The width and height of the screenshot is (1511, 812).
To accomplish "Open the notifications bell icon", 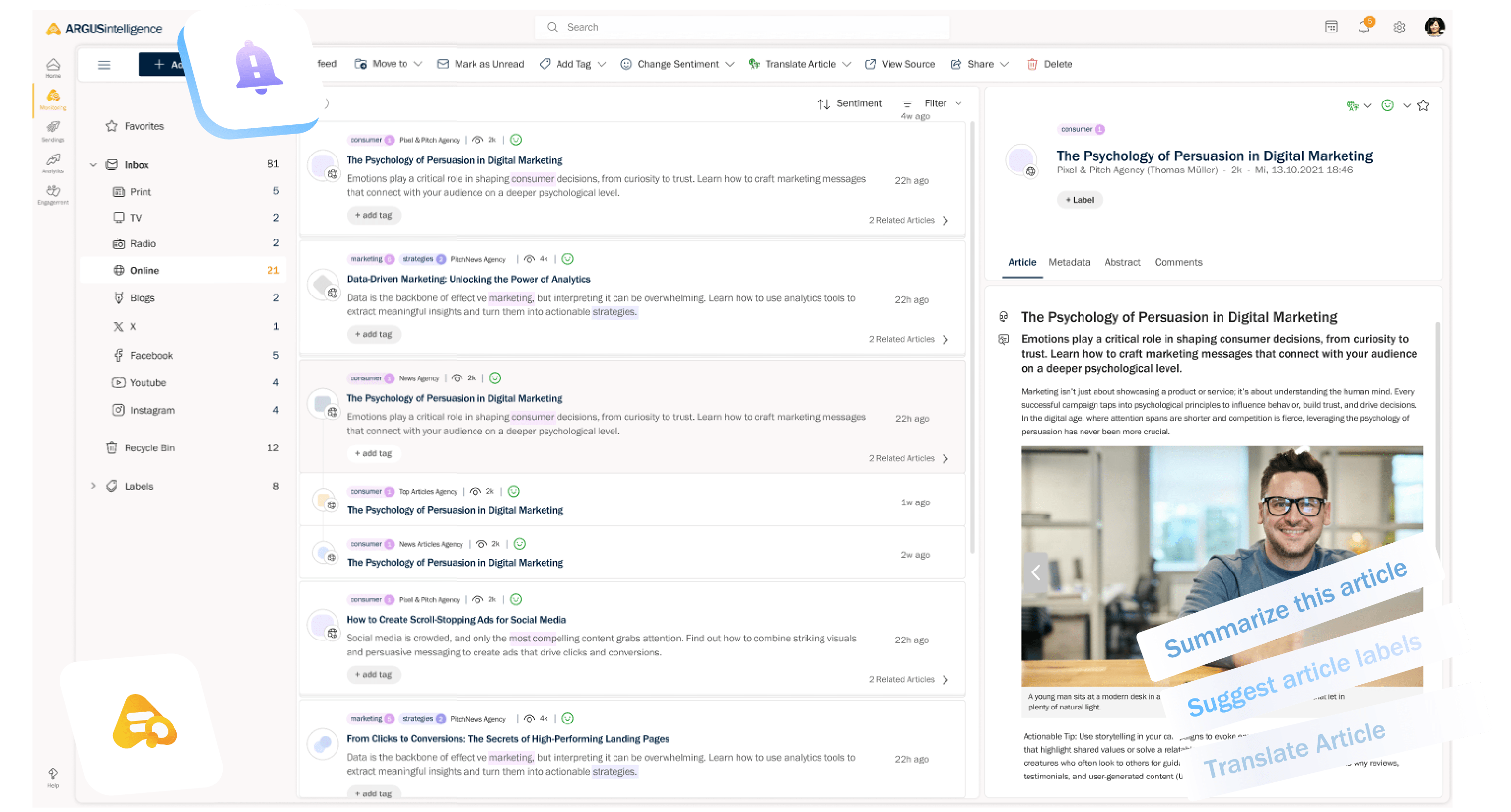I will click(x=1364, y=27).
